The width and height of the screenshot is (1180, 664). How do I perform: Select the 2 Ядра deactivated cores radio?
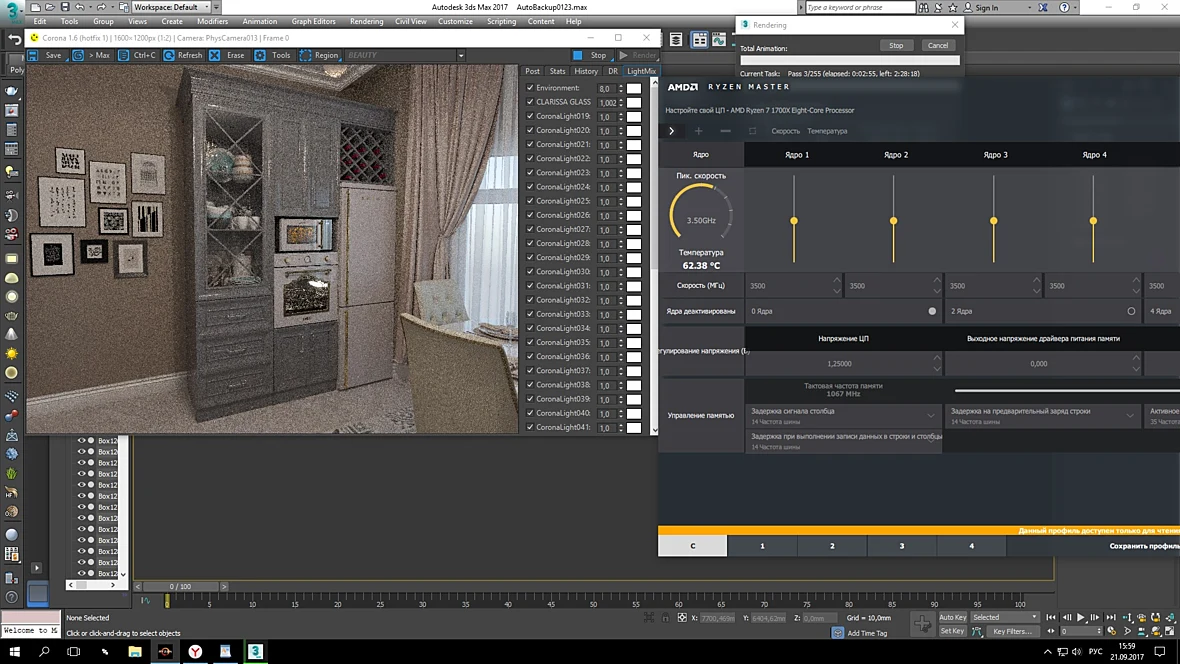point(1131,311)
